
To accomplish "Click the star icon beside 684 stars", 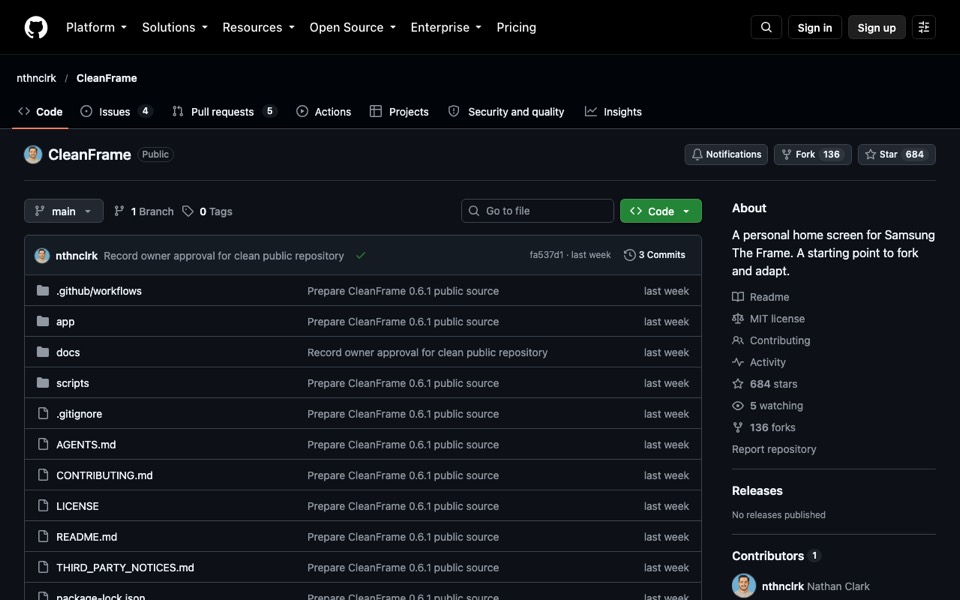I will click(738, 384).
